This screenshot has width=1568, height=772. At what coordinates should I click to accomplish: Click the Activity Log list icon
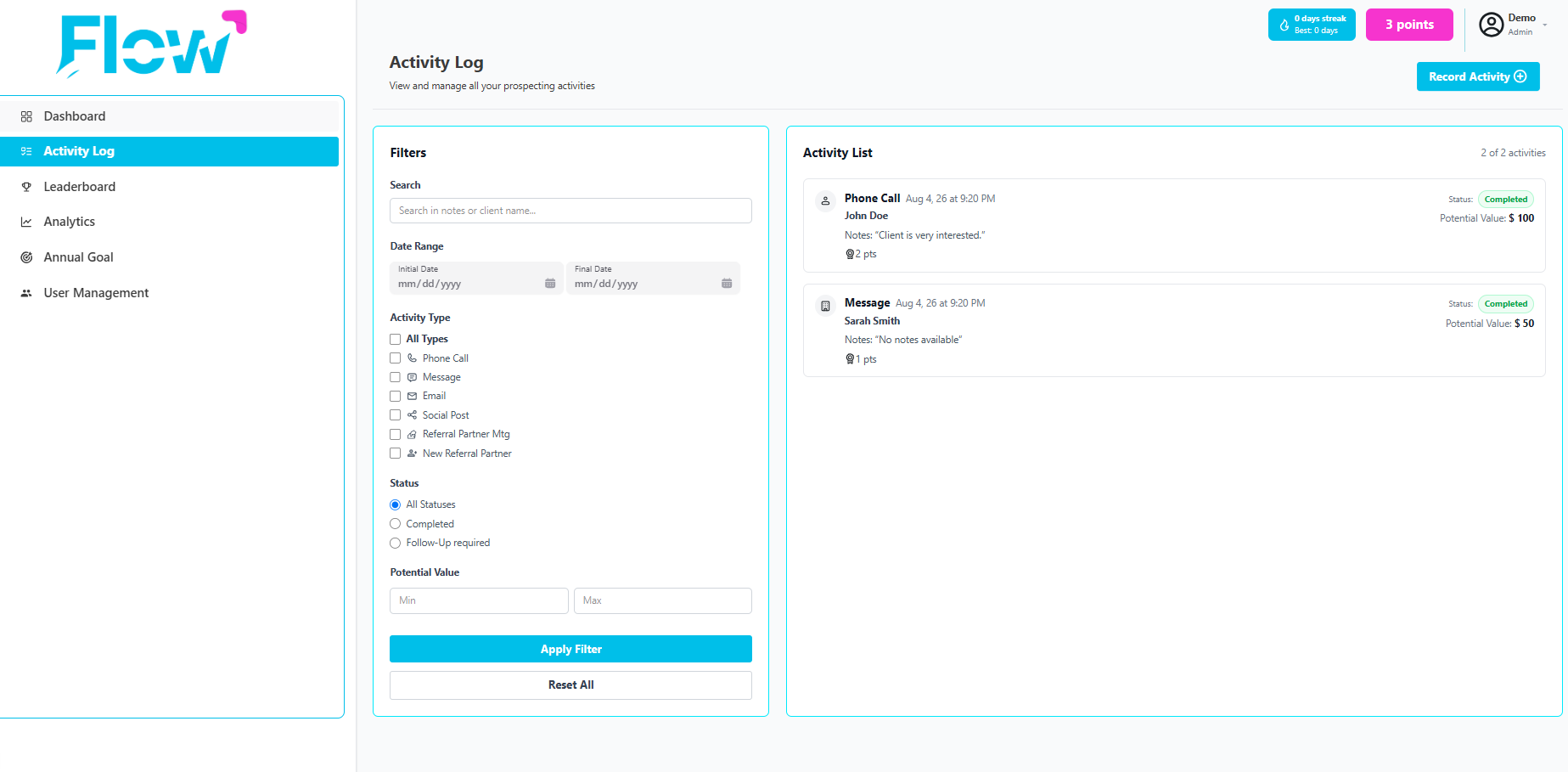(26, 151)
